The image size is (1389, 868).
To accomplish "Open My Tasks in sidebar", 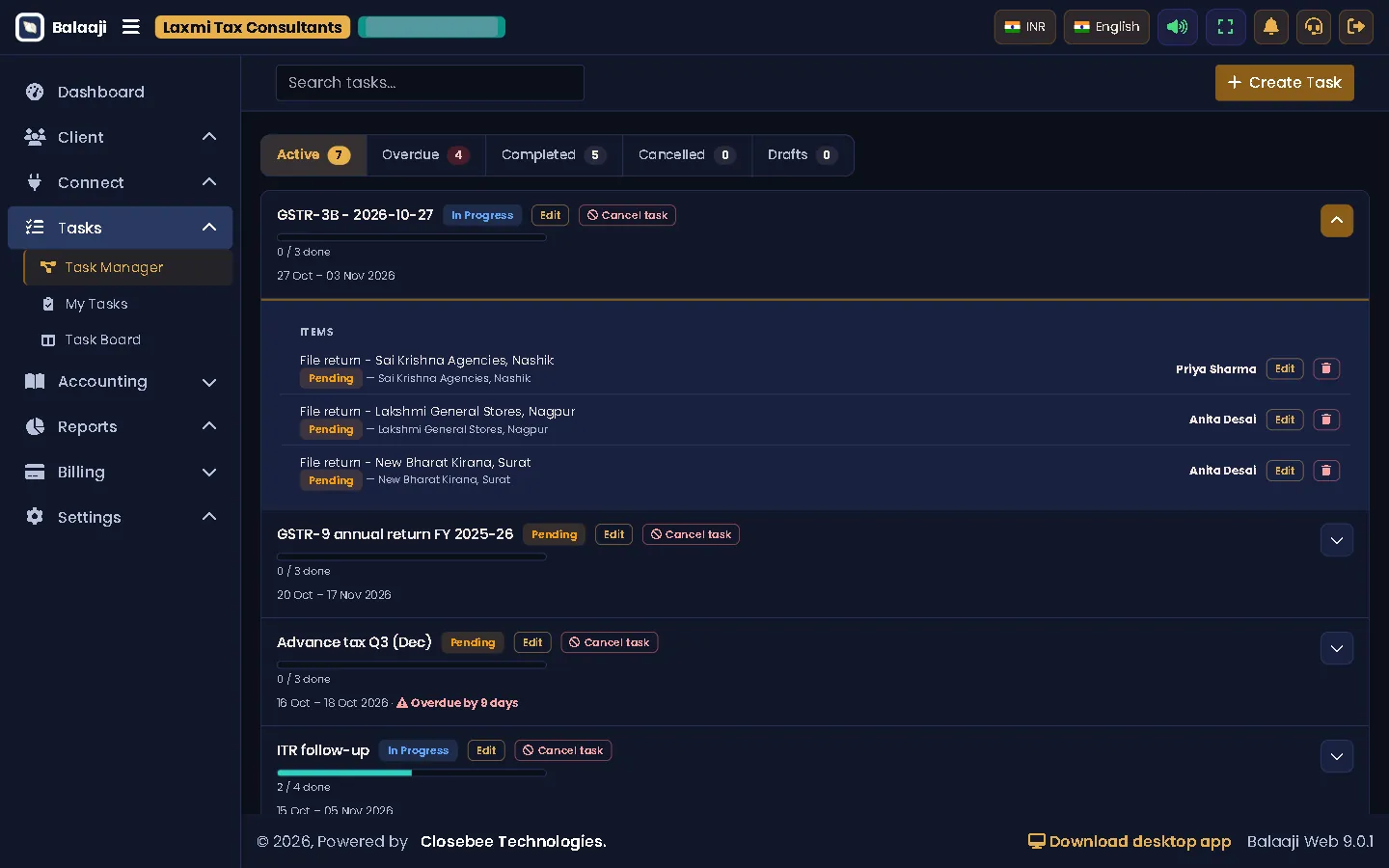I will 127,304.
